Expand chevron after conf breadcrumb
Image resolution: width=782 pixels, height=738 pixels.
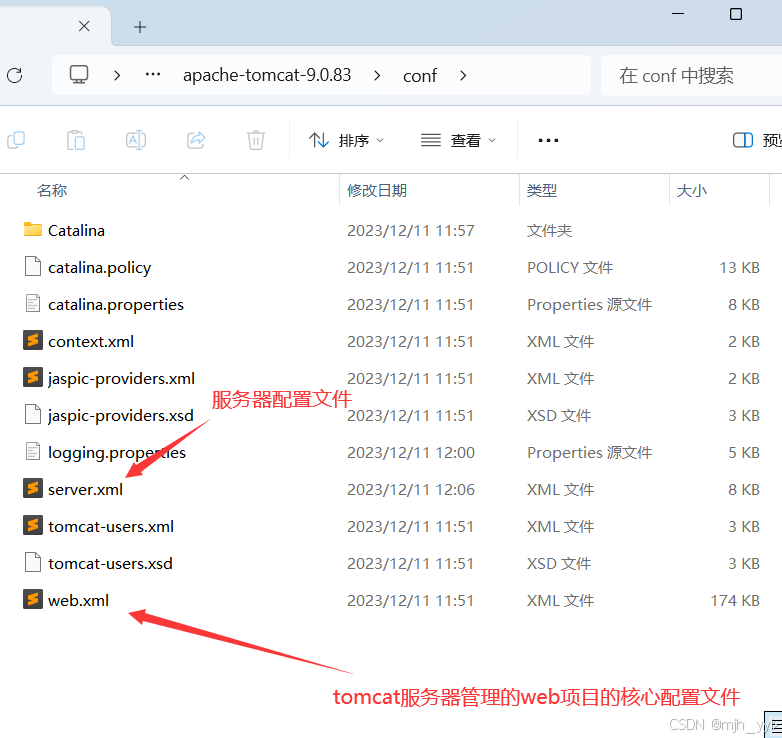click(x=463, y=75)
